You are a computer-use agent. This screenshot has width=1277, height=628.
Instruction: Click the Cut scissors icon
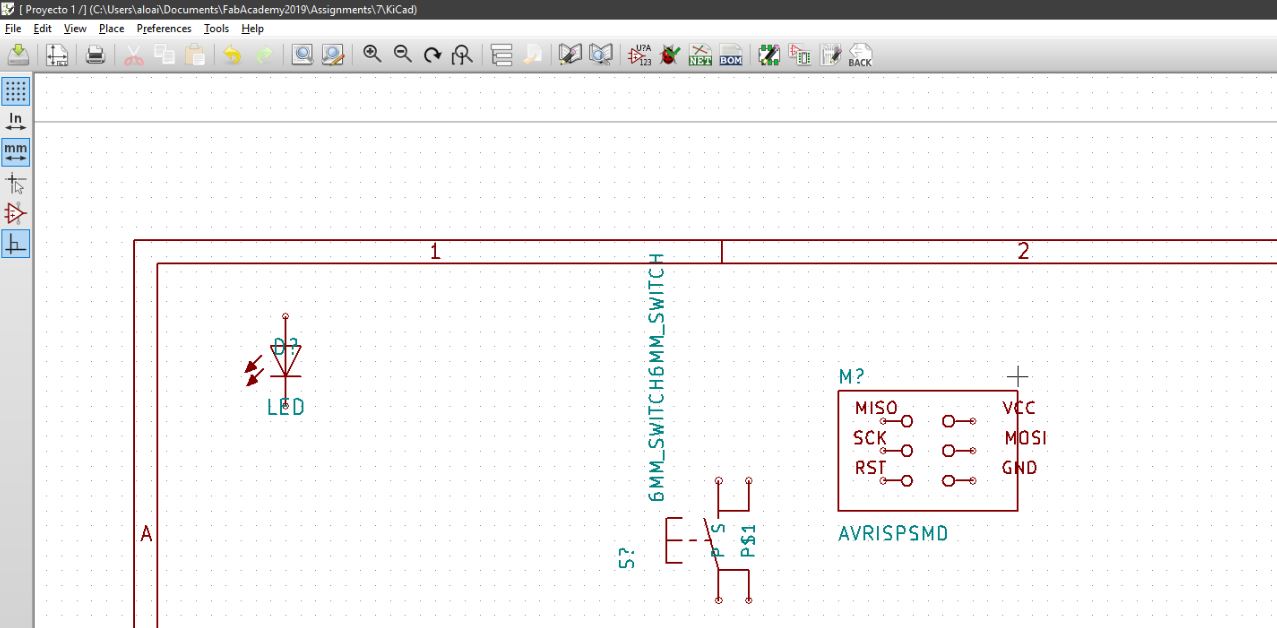point(134,55)
